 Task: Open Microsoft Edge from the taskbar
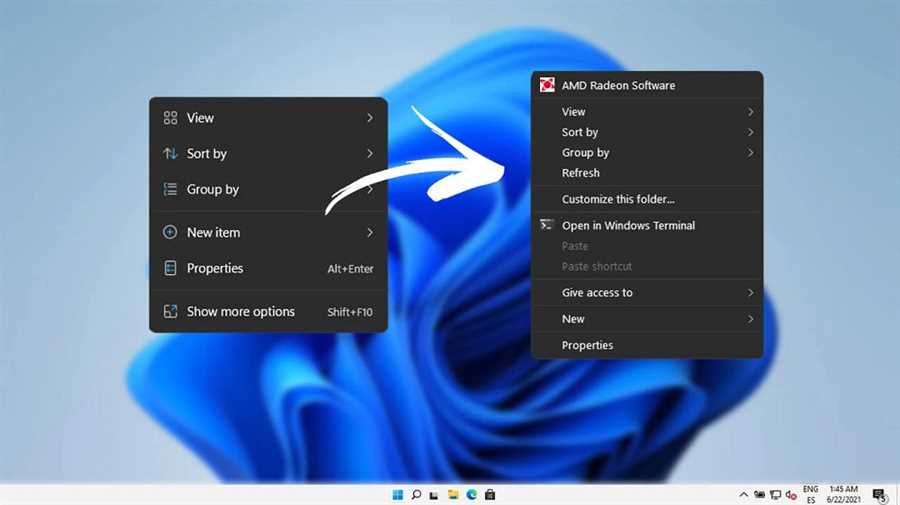coord(471,495)
